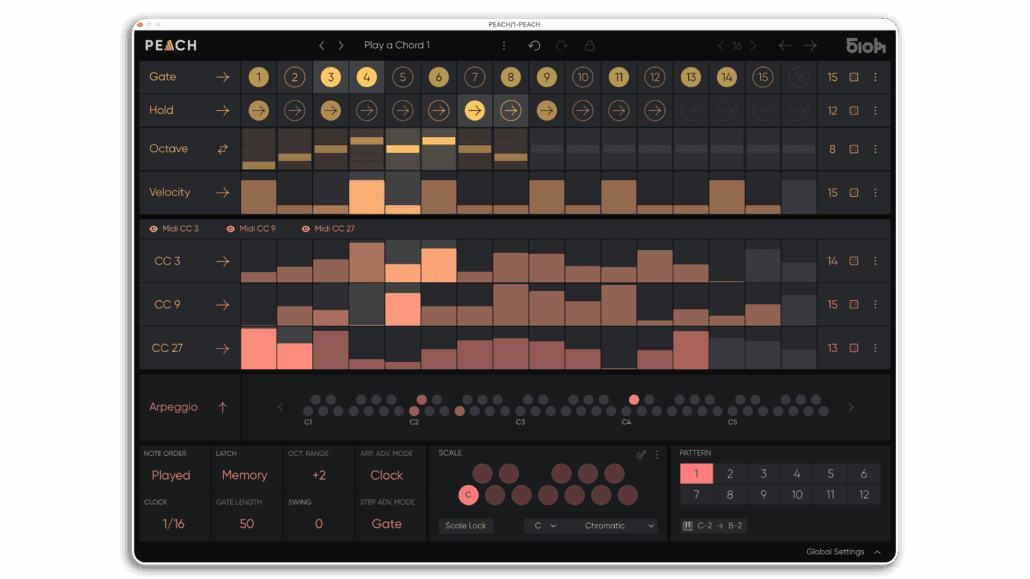Lock the current preset
Viewport: 1030px width, 579px height.
click(x=589, y=45)
